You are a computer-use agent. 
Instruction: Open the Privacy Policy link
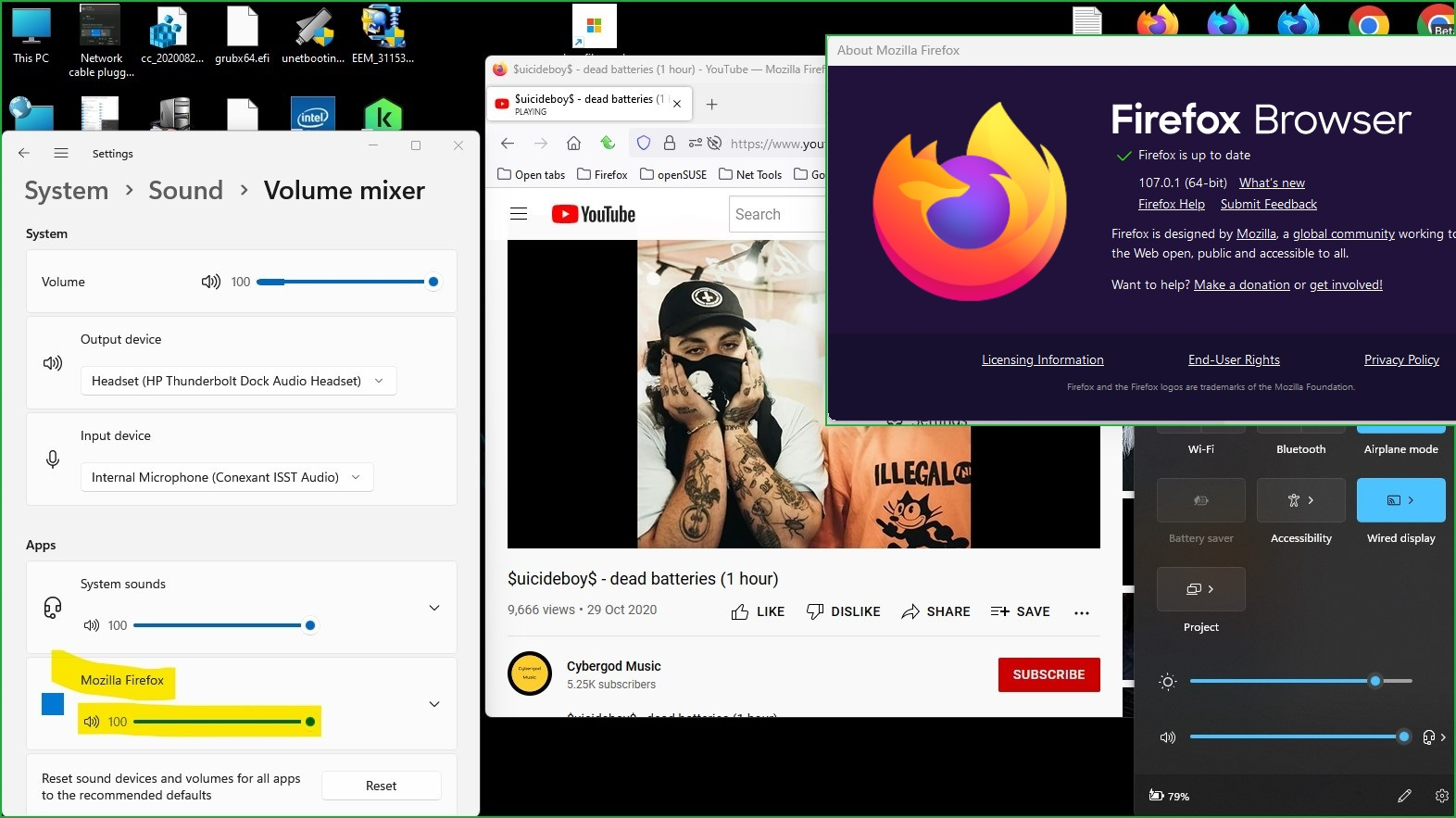click(1401, 359)
